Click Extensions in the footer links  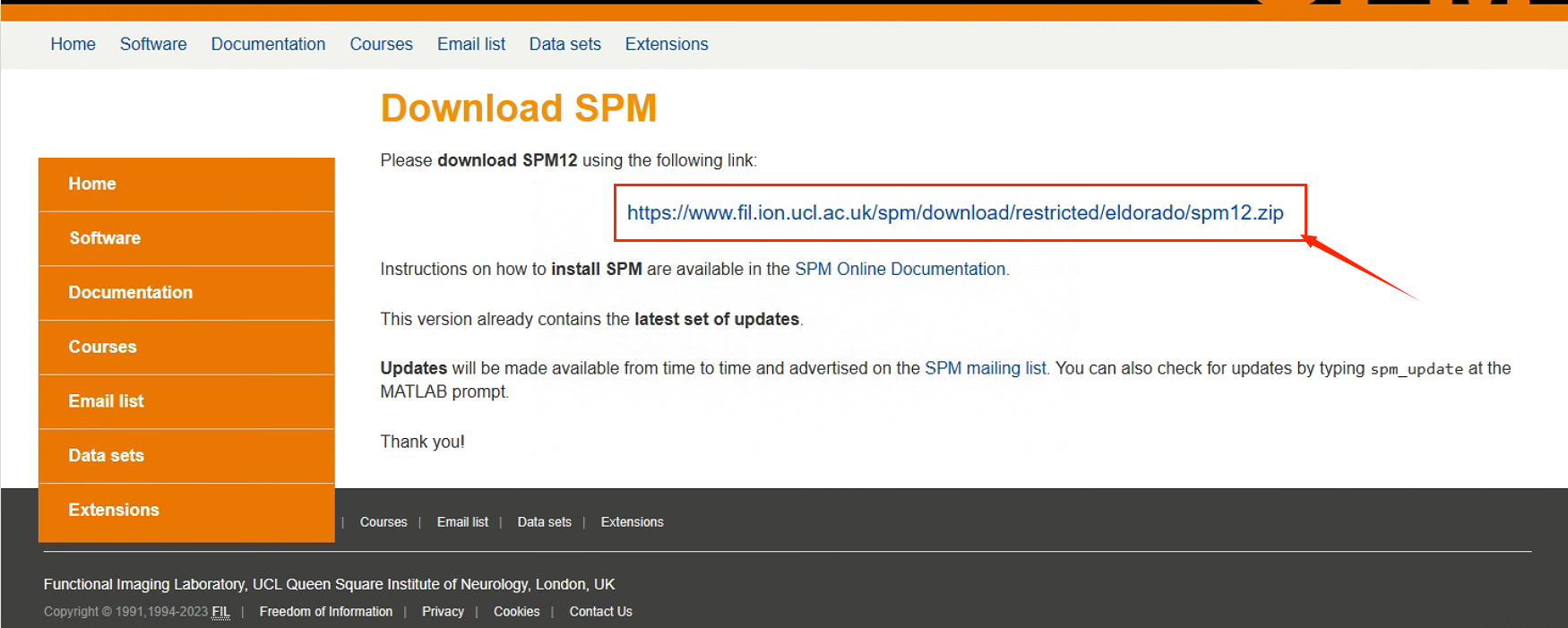pyautogui.click(x=632, y=522)
